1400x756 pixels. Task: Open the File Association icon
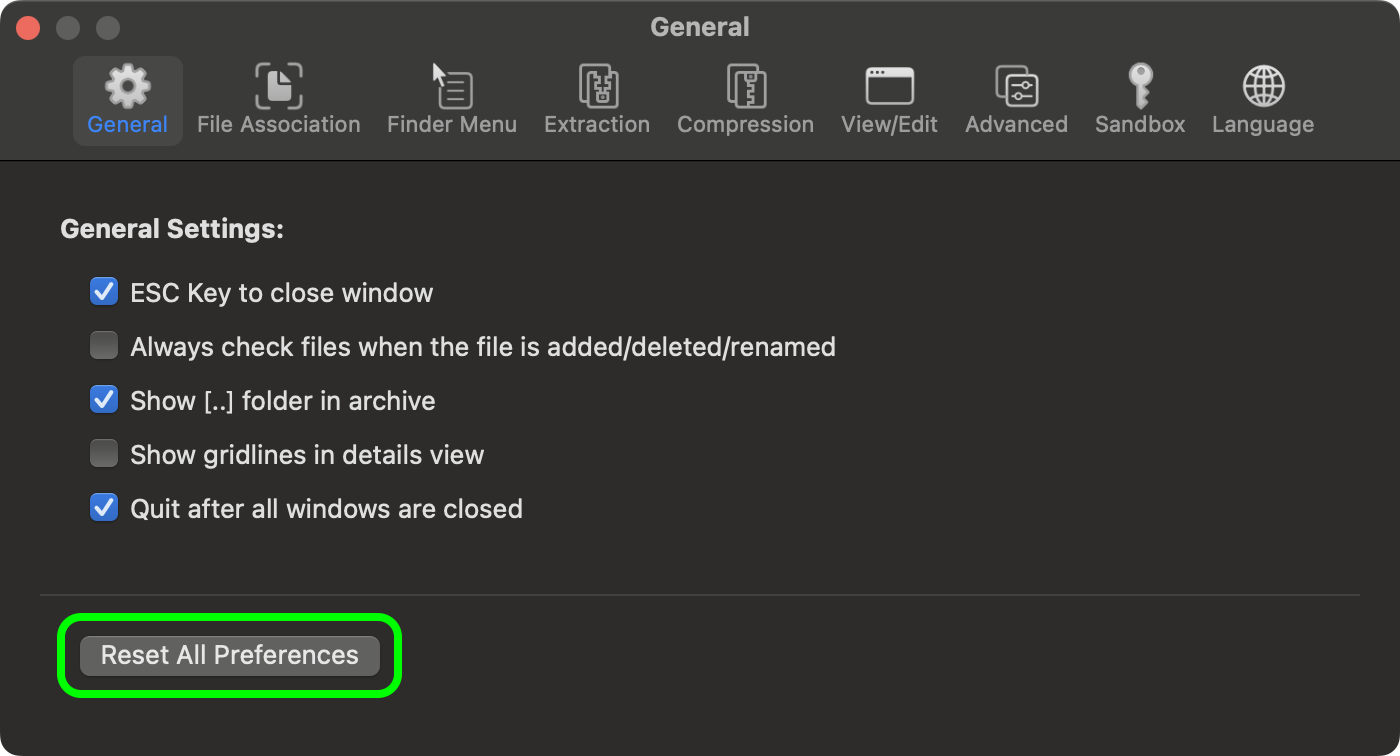pyautogui.click(x=278, y=87)
